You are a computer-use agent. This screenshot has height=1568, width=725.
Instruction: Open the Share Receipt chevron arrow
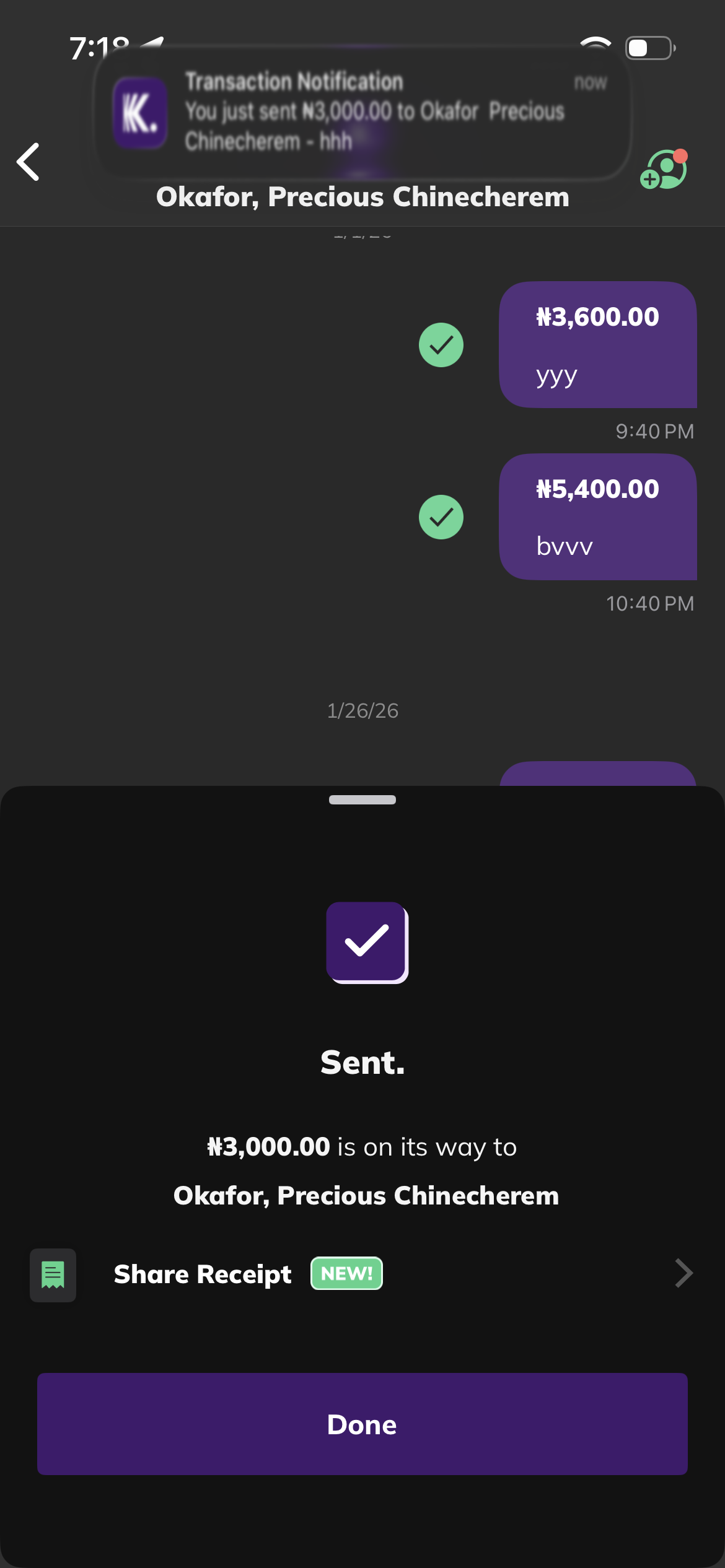(683, 1273)
